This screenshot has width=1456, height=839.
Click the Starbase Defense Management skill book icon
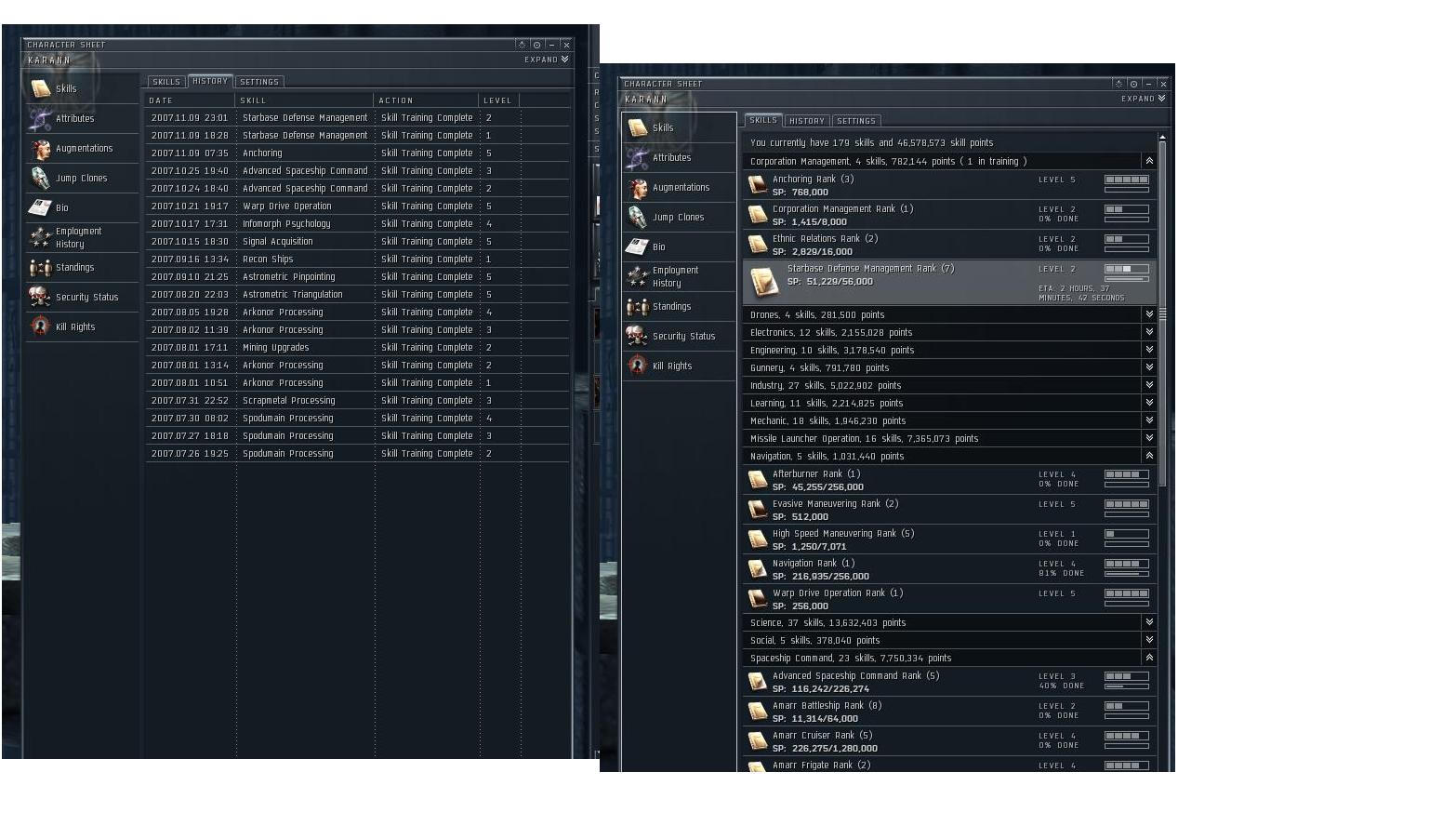(x=764, y=282)
